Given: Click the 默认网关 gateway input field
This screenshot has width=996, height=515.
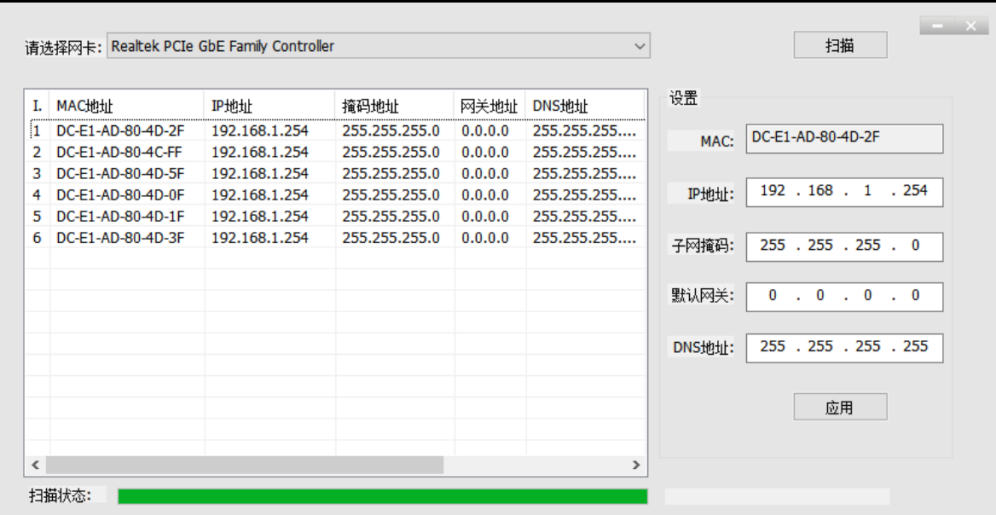Looking at the screenshot, I should click(x=844, y=296).
